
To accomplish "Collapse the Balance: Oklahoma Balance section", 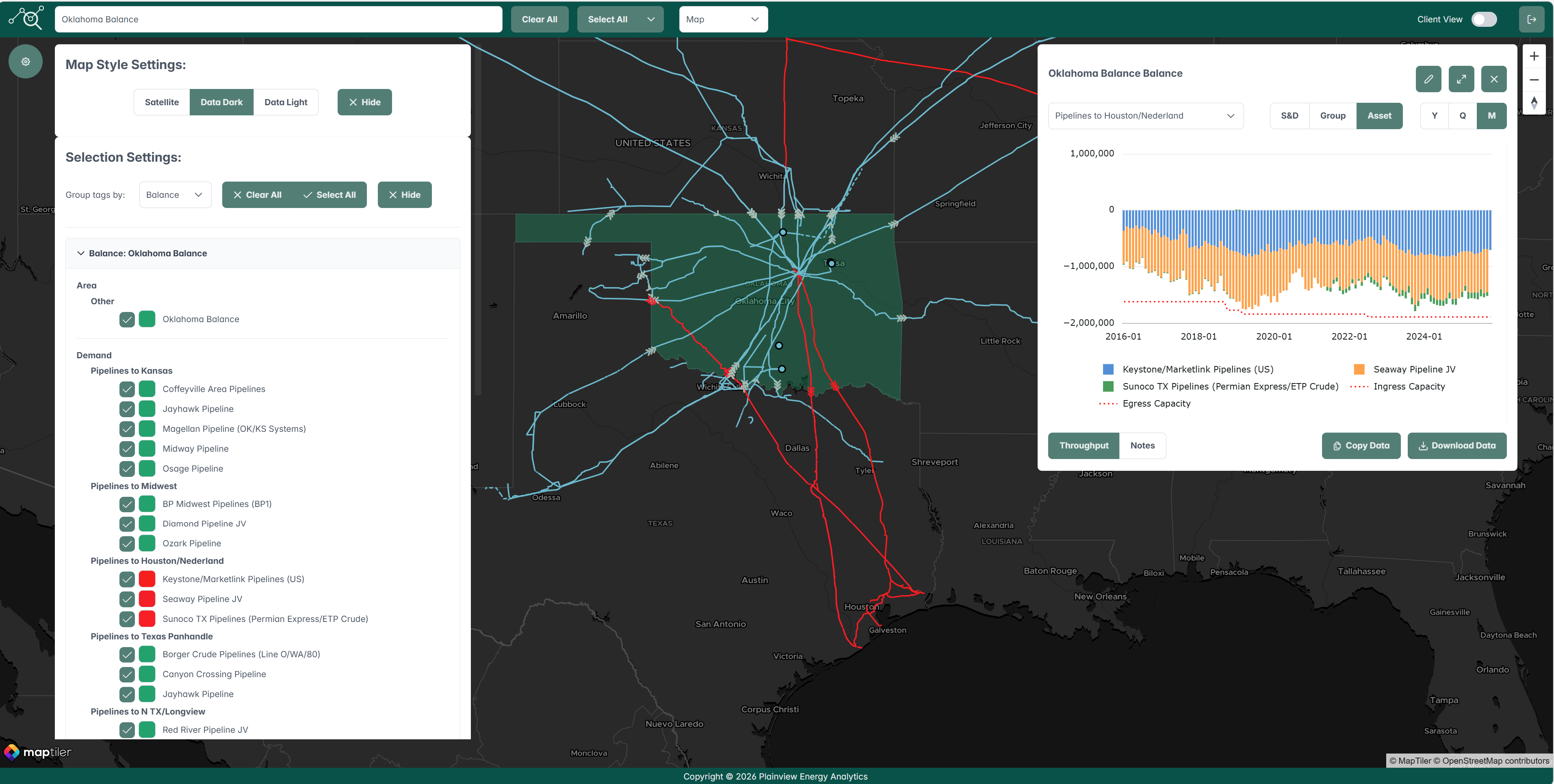I will tap(81, 253).
